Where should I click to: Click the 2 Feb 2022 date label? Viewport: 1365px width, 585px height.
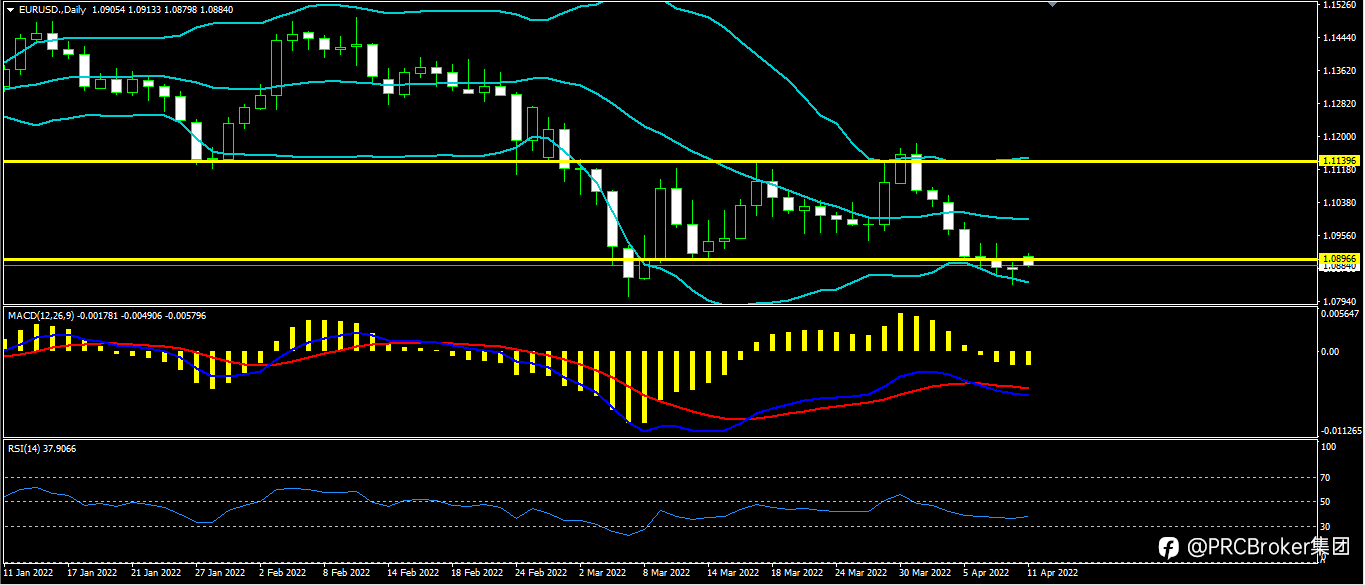[282, 573]
